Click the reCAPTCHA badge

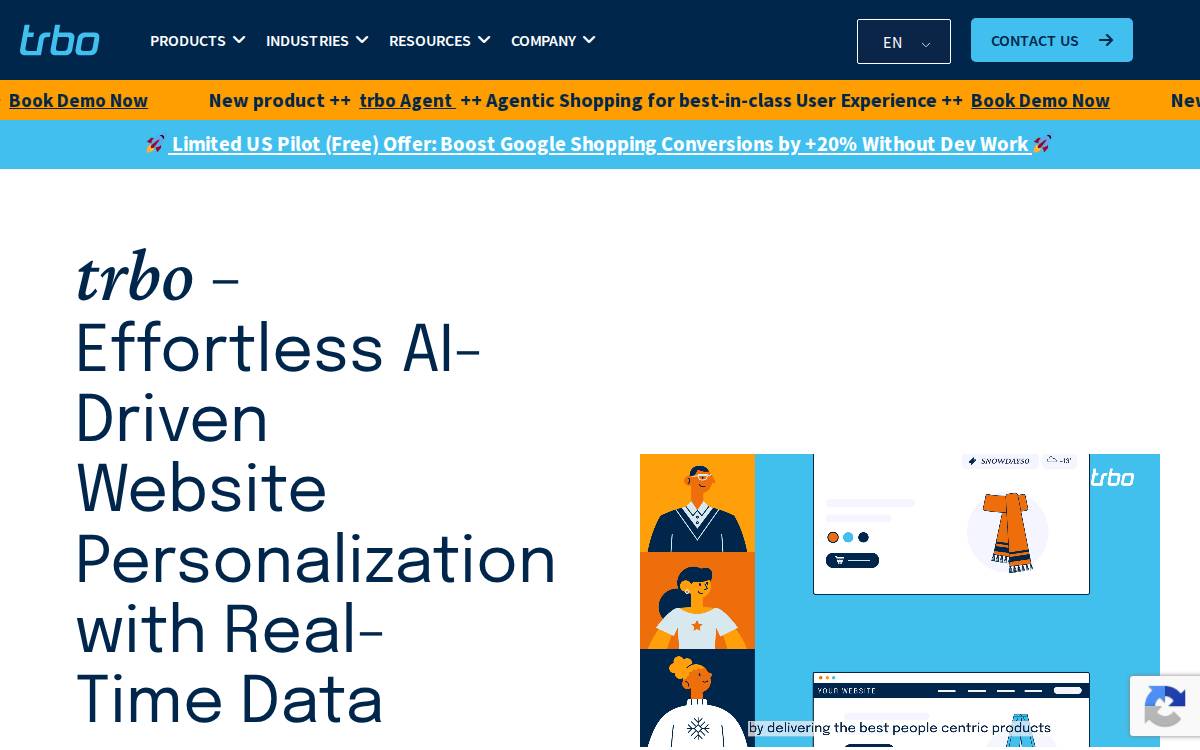[1165, 706]
